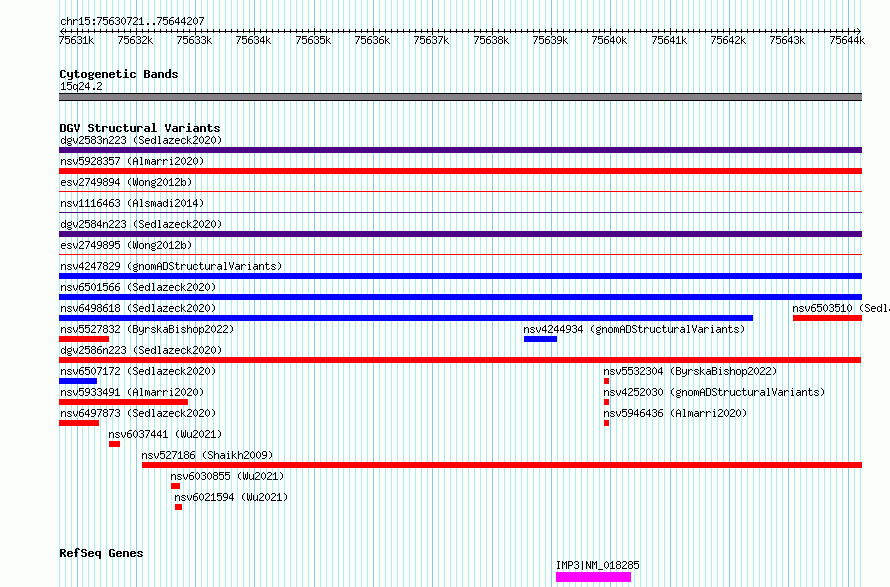Select nsv5933491 (Almarri2020) label

(x=132, y=392)
